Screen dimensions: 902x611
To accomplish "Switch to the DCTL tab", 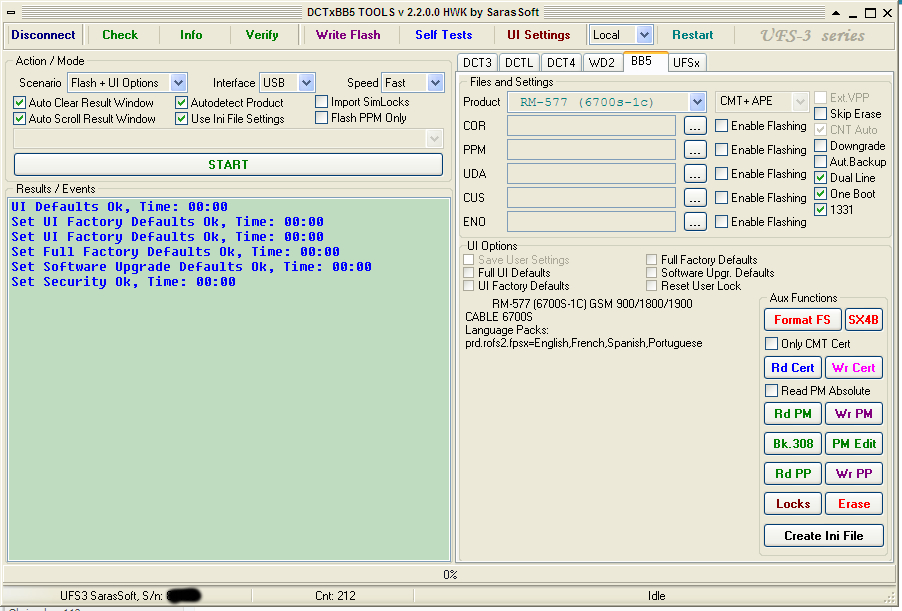I will tap(519, 62).
